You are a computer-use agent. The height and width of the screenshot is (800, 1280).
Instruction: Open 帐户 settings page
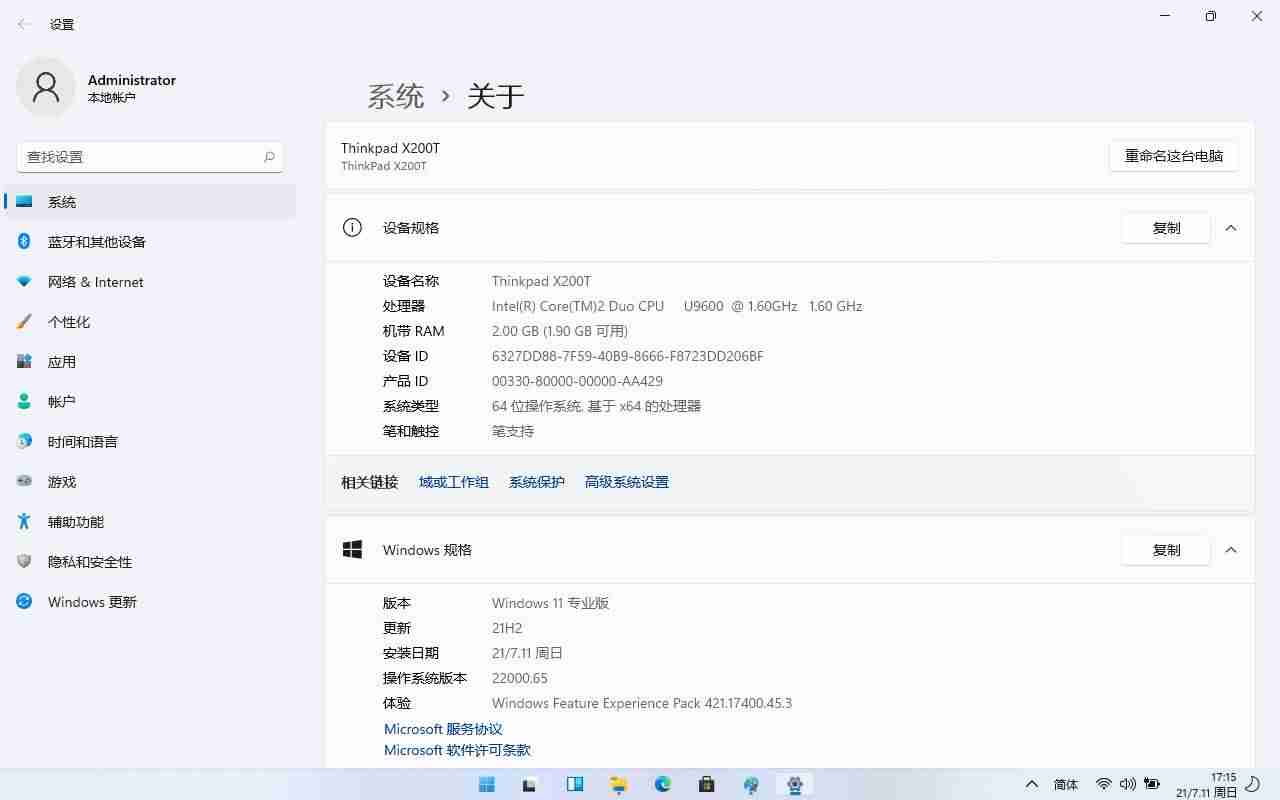pos(150,402)
